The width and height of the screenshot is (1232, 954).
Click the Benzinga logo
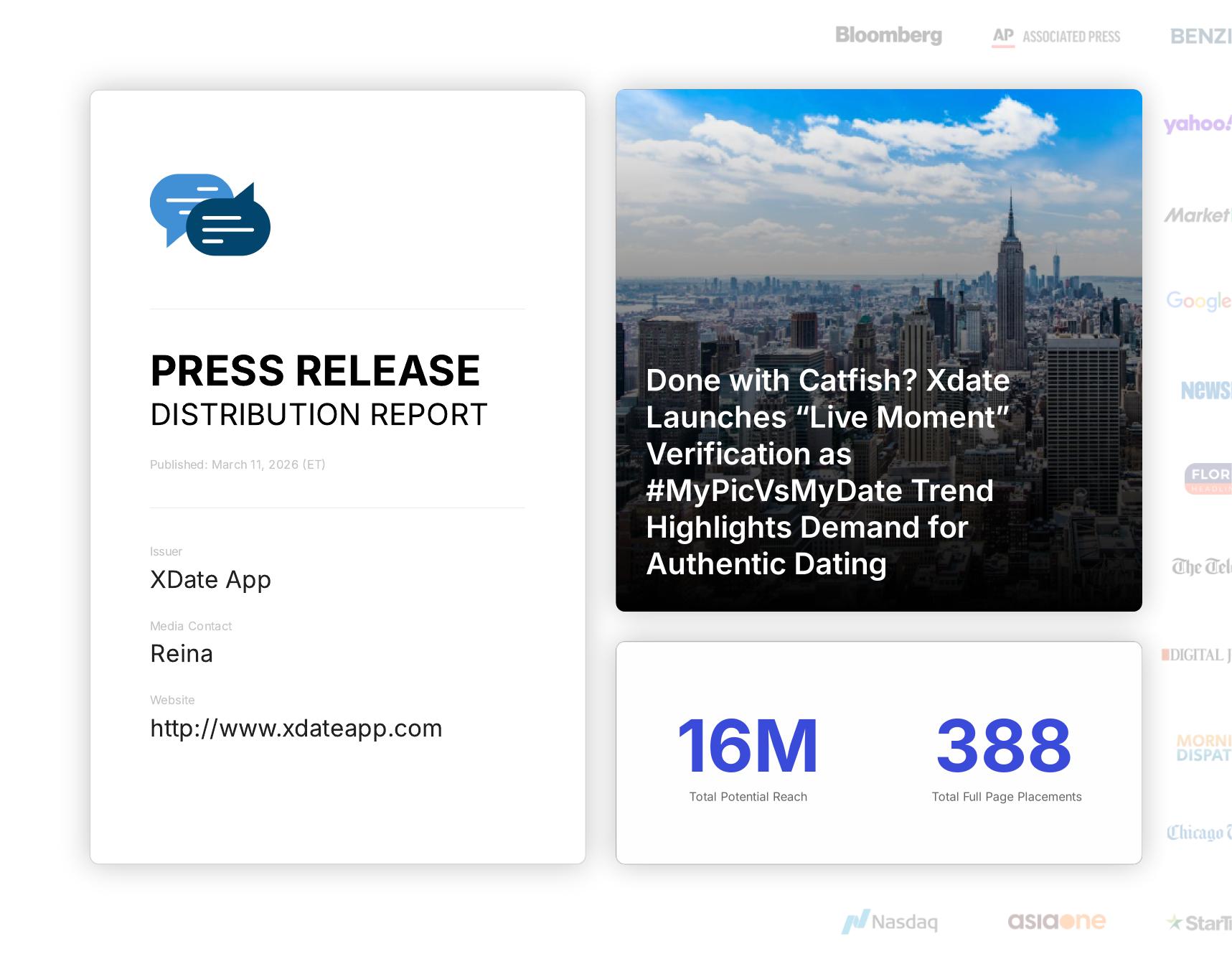(x=1200, y=36)
